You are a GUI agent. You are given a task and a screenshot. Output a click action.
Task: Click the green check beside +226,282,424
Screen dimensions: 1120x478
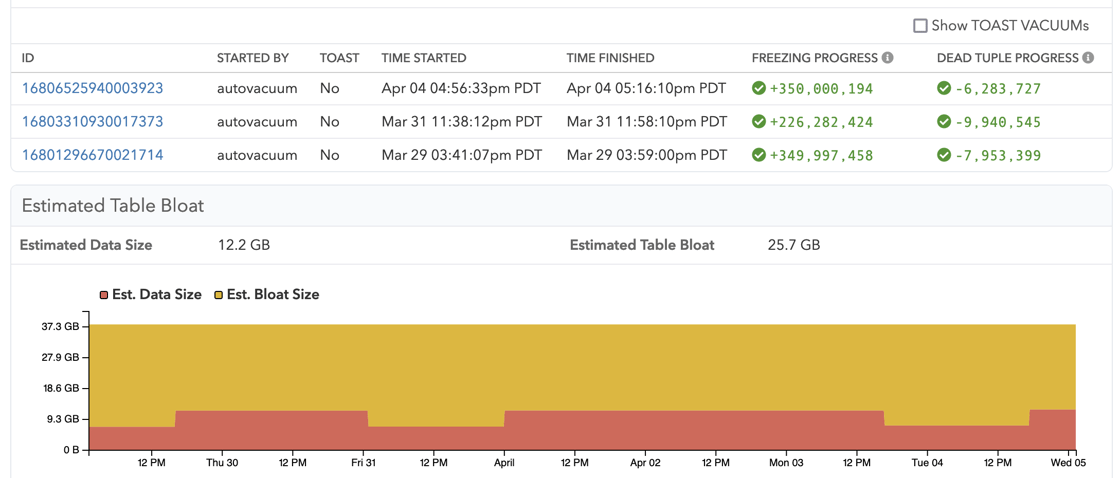pyautogui.click(x=759, y=122)
